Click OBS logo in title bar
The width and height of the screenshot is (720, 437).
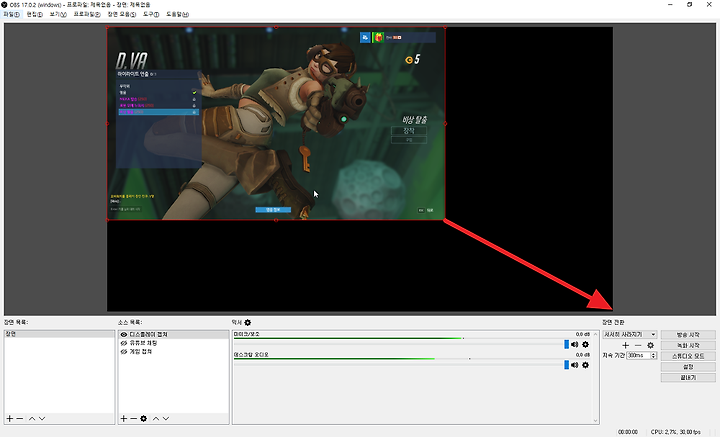pos(5,5)
